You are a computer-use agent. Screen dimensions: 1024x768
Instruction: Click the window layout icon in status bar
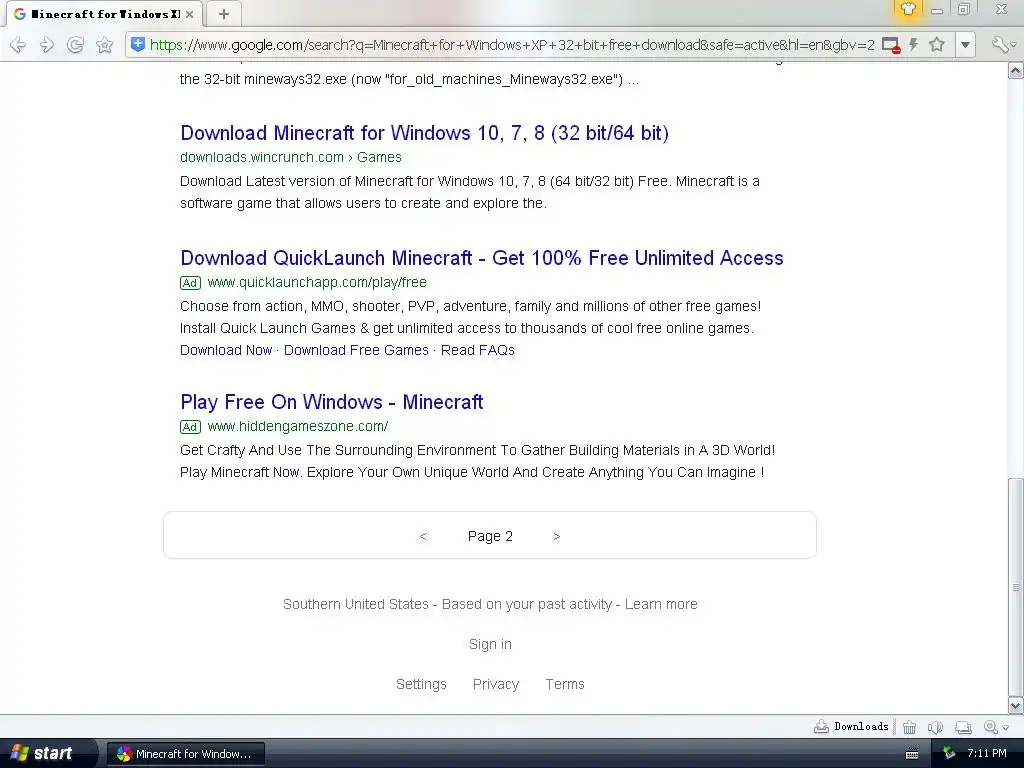(x=963, y=727)
